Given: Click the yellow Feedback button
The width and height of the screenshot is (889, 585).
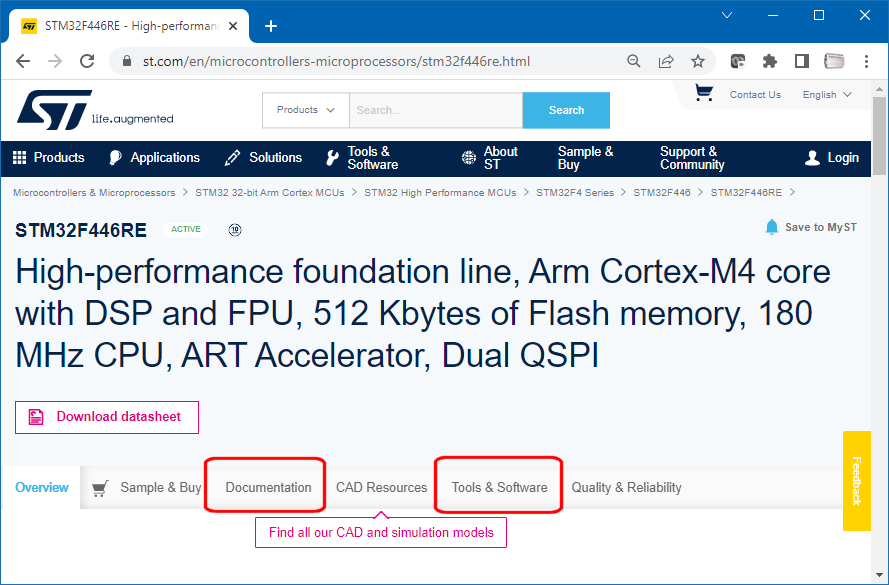Looking at the screenshot, I should point(857,481).
